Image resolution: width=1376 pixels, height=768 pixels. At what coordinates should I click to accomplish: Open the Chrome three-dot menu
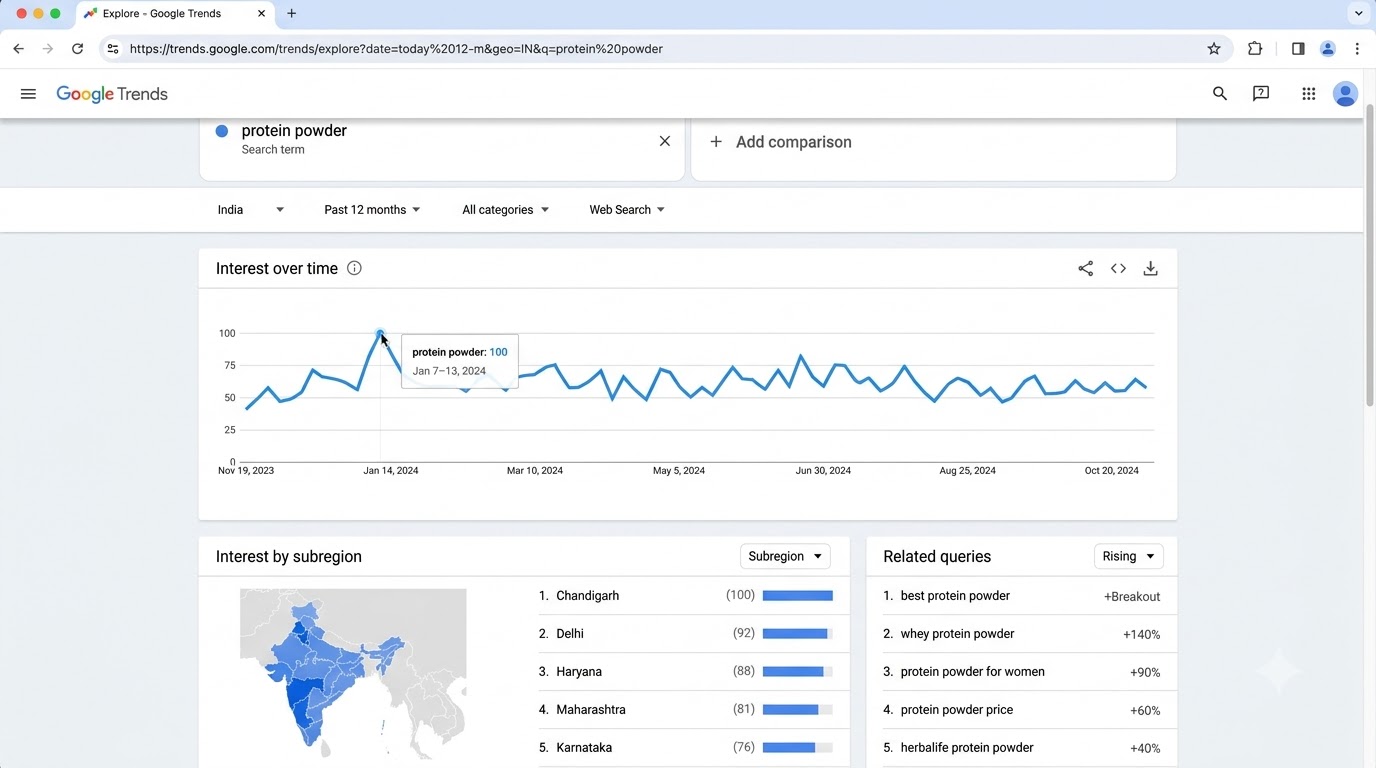point(1357,48)
